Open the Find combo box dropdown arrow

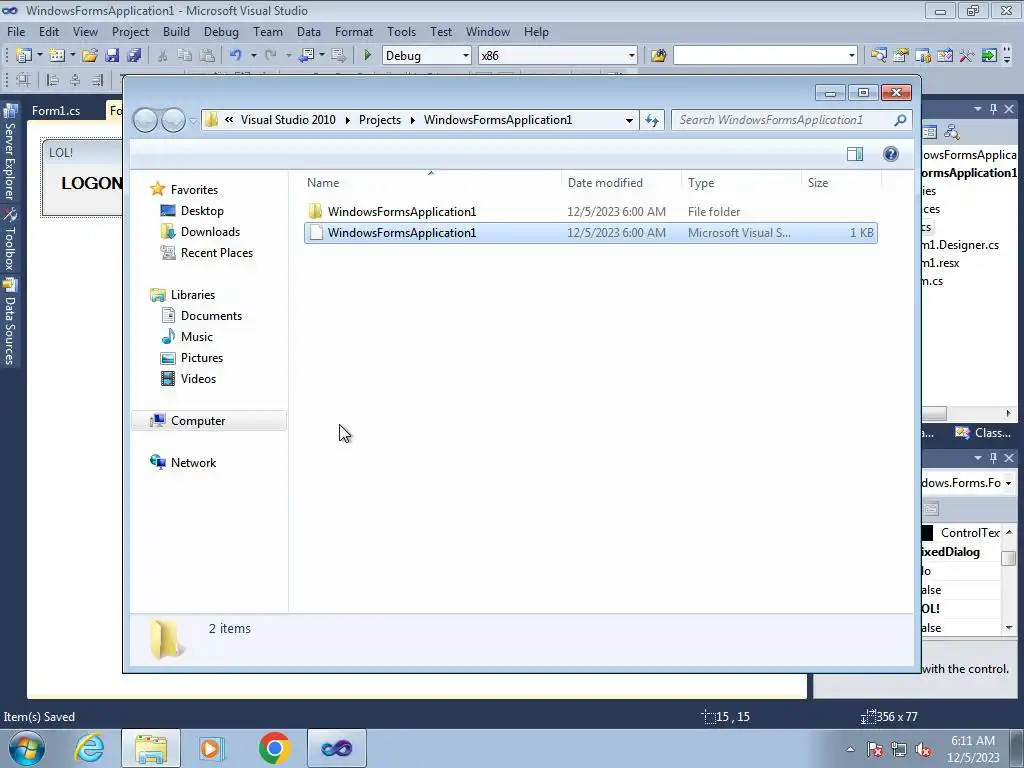pos(852,56)
